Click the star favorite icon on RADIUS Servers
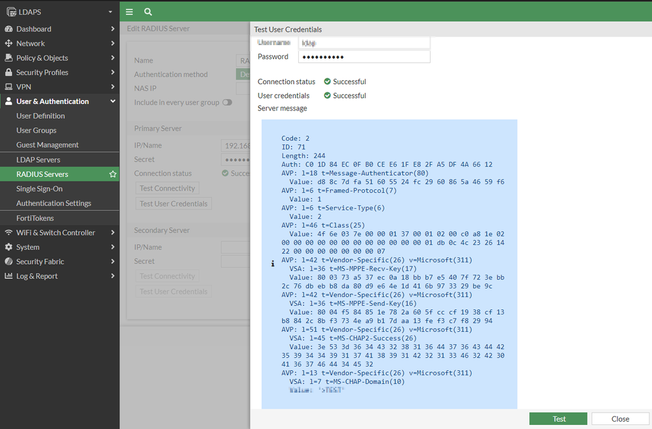This screenshot has height=429, width=652. click(x=113, y=174)
